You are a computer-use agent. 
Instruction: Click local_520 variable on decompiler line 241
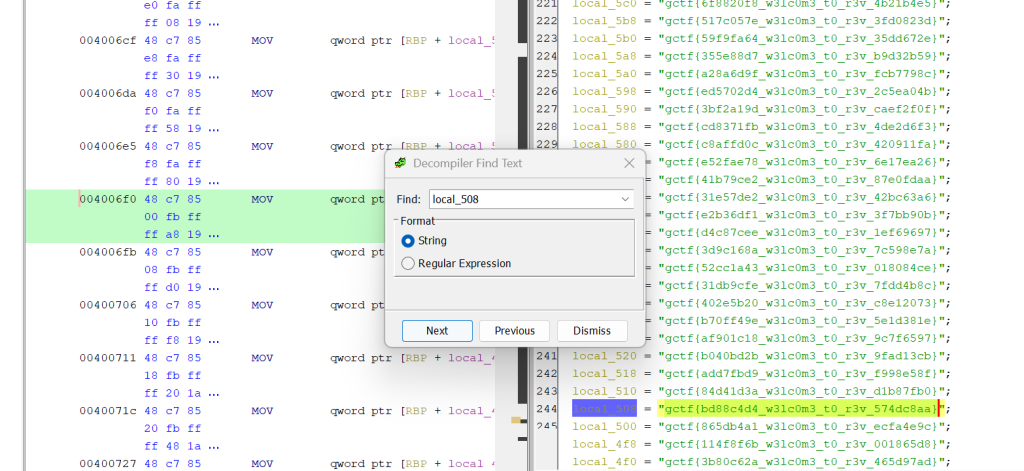point(604,356)
